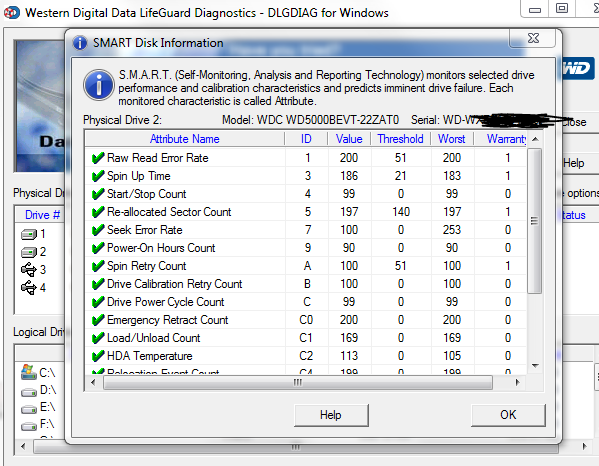
Task: Click main window horizontal scroll right arrow
Action: point(584,446)
